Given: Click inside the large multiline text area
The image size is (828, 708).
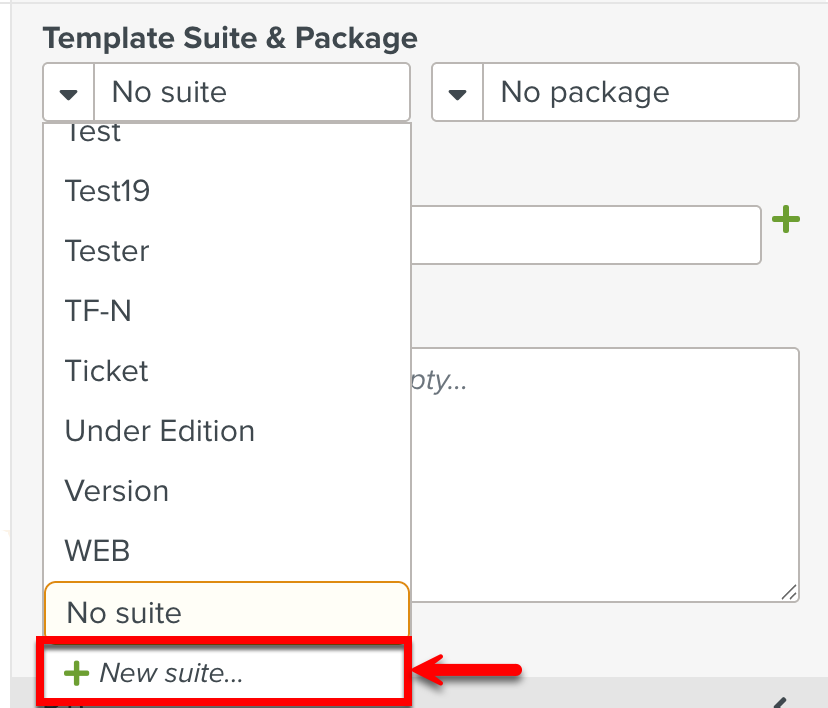Looking at the screenshot, I should pos(605,475).
